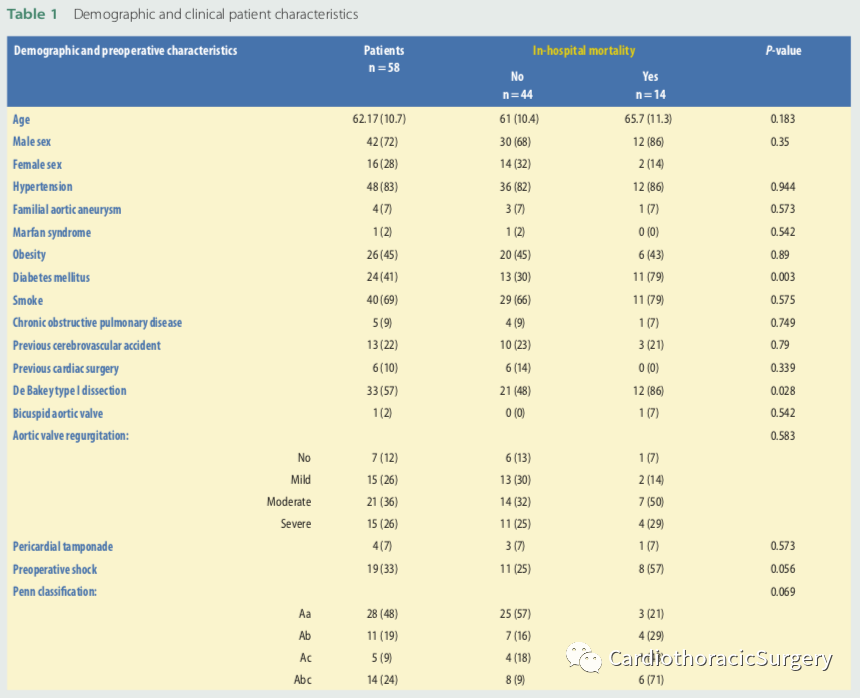Click the age value '65.7 (11.3)'
860x698 pixels.
(648, 119)
